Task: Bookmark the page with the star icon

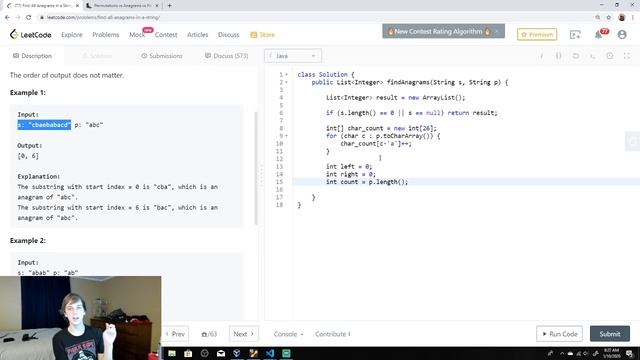Action: point(609,18)
